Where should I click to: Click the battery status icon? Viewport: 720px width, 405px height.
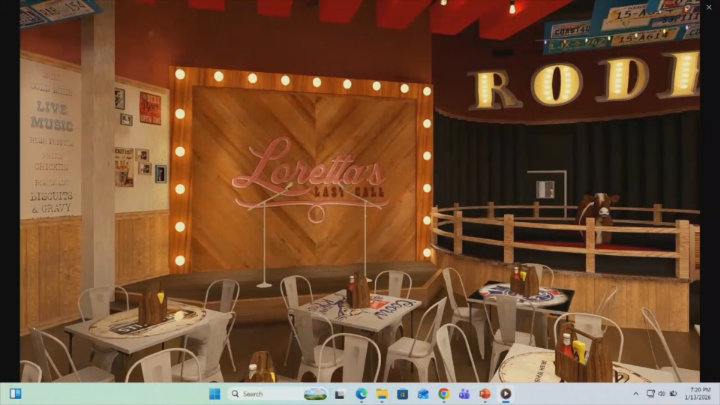click(x=674, y=394)
